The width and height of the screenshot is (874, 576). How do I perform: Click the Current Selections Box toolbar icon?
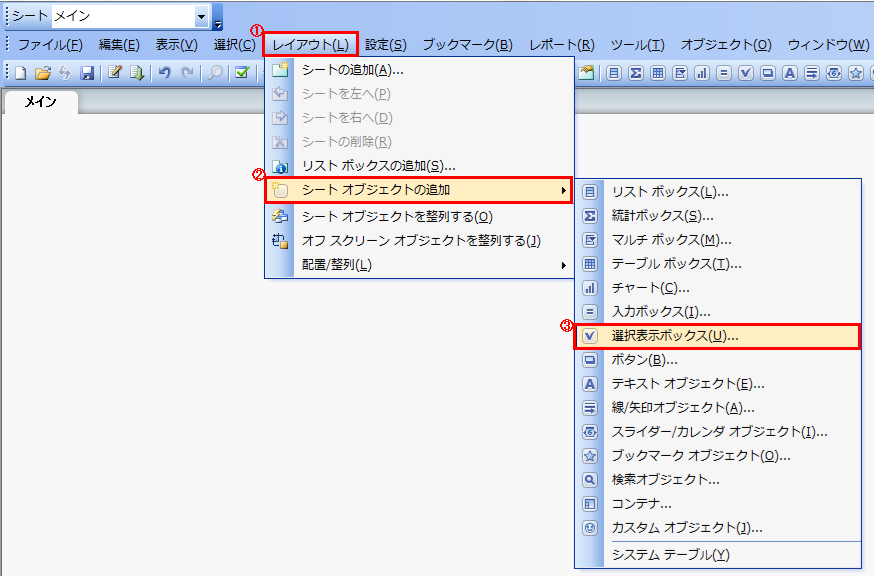click(x=746, y=73)
